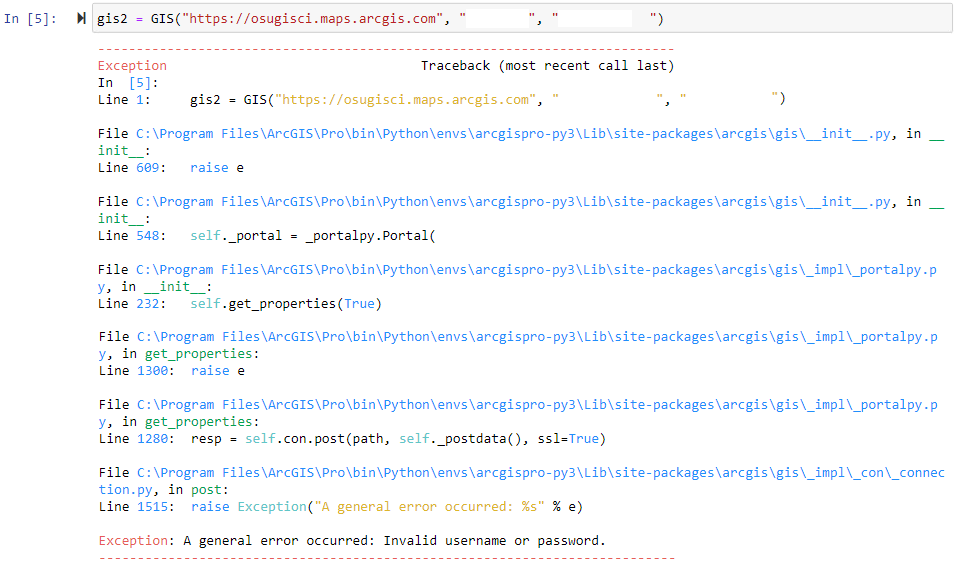Click 'Line 1515' raise Exception code line
The width and height of the screenshot is (970, 569).
tap(341, 507)
